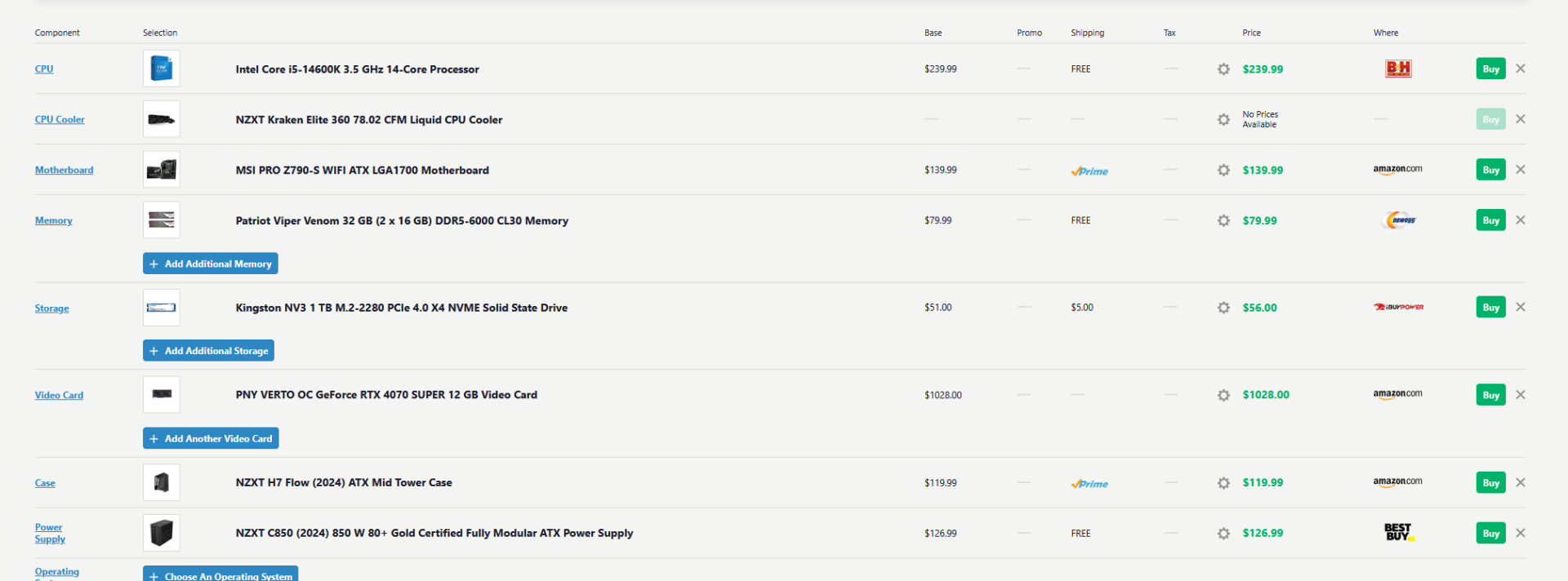This screenshot has height=581, width=1568.
Task: Open iBUYPOWER merchant logo for storage
Action: (1398, 308)
